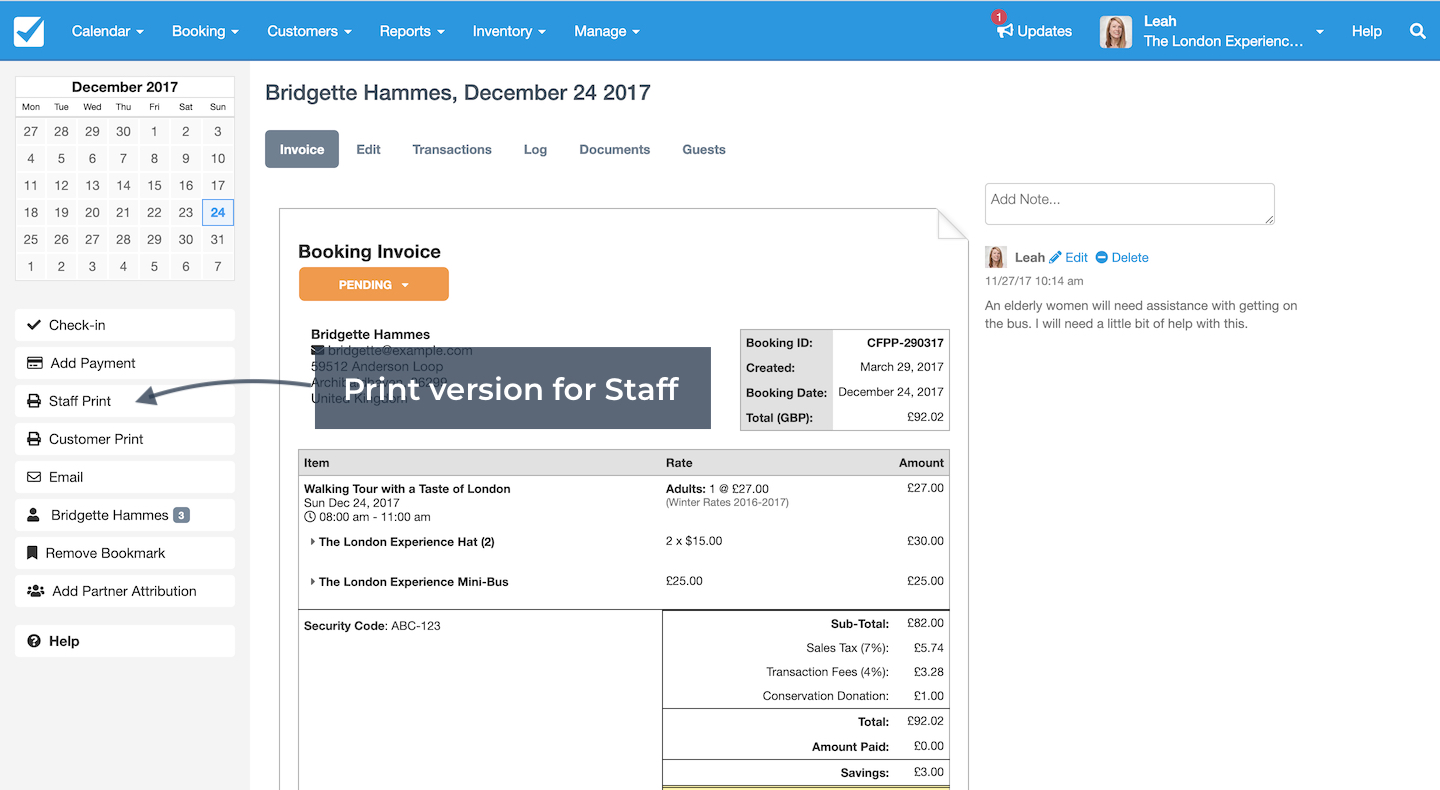
Task: Click the Add Payment button
Action: coord(125,363)
